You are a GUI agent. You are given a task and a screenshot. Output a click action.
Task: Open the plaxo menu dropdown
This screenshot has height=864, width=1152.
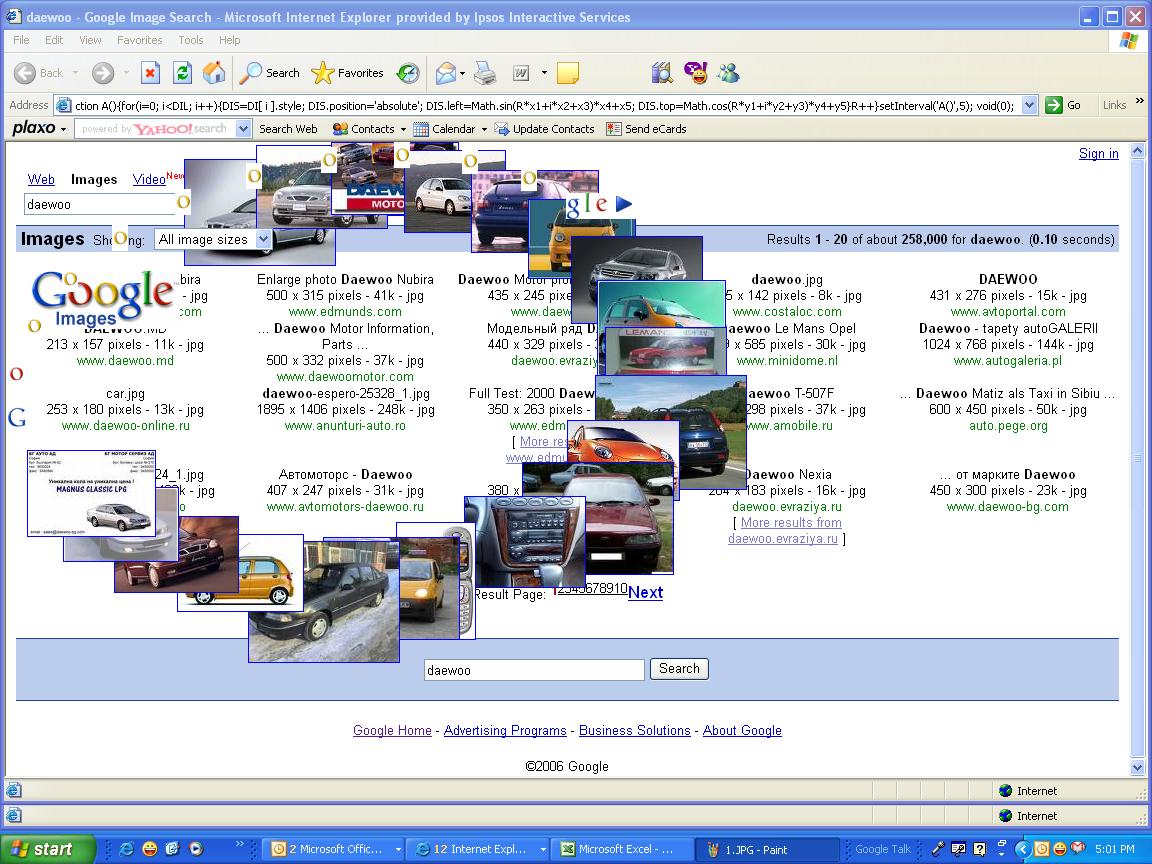(x=40, y=129)
